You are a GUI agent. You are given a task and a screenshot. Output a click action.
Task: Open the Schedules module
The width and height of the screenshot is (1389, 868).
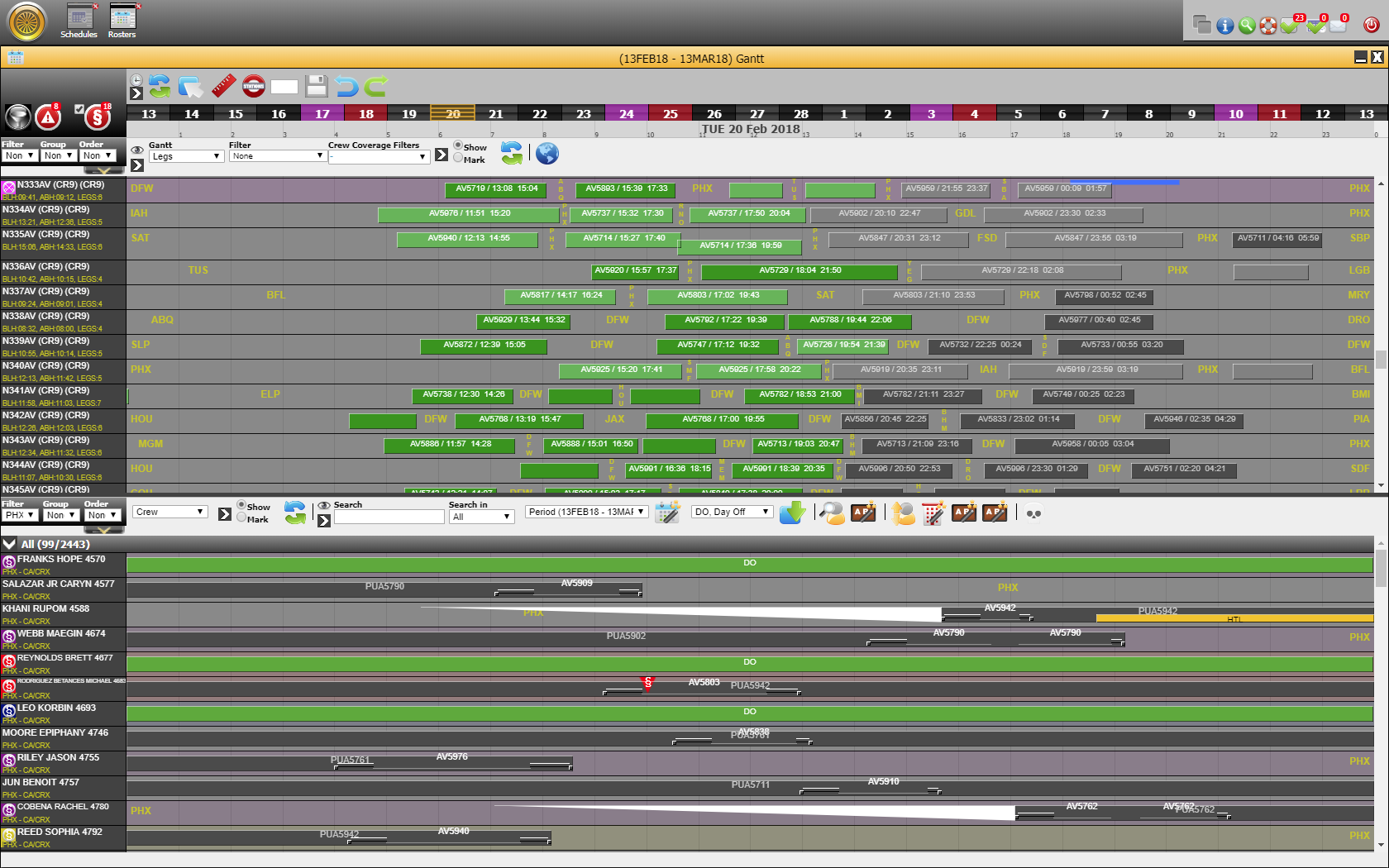coord(79,21)
